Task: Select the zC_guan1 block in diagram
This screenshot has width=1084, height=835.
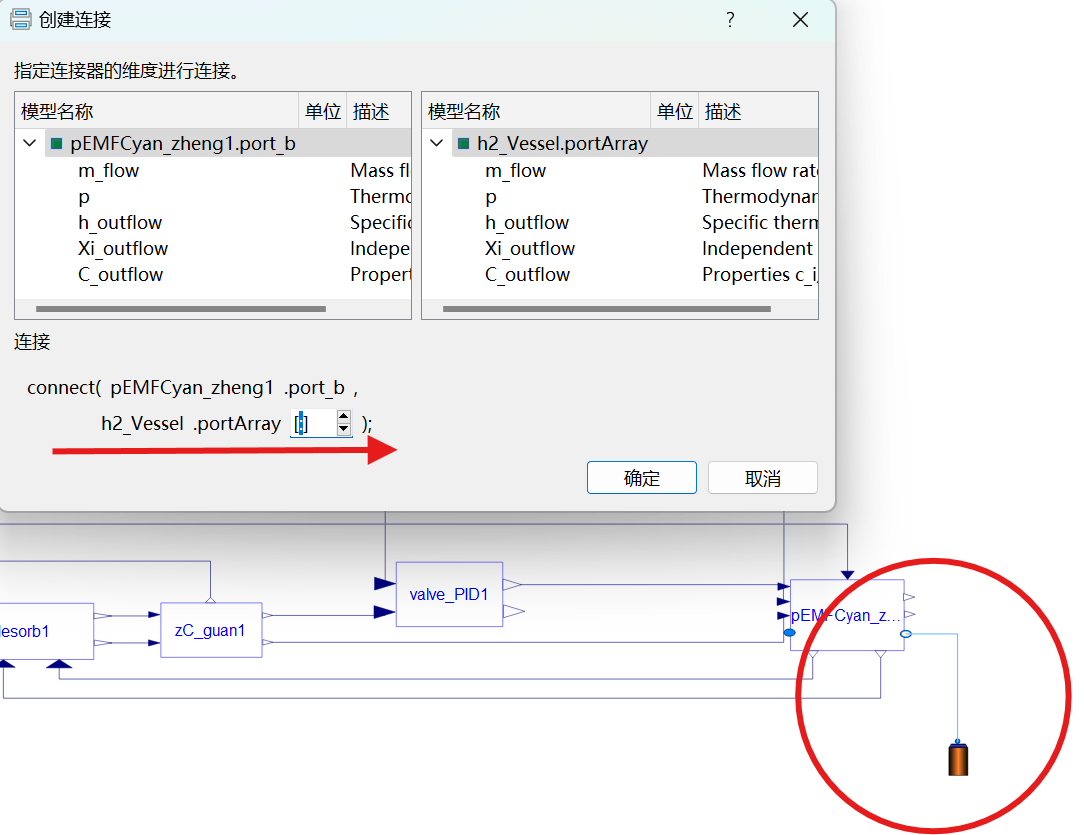Action: [x=211, y=630]
